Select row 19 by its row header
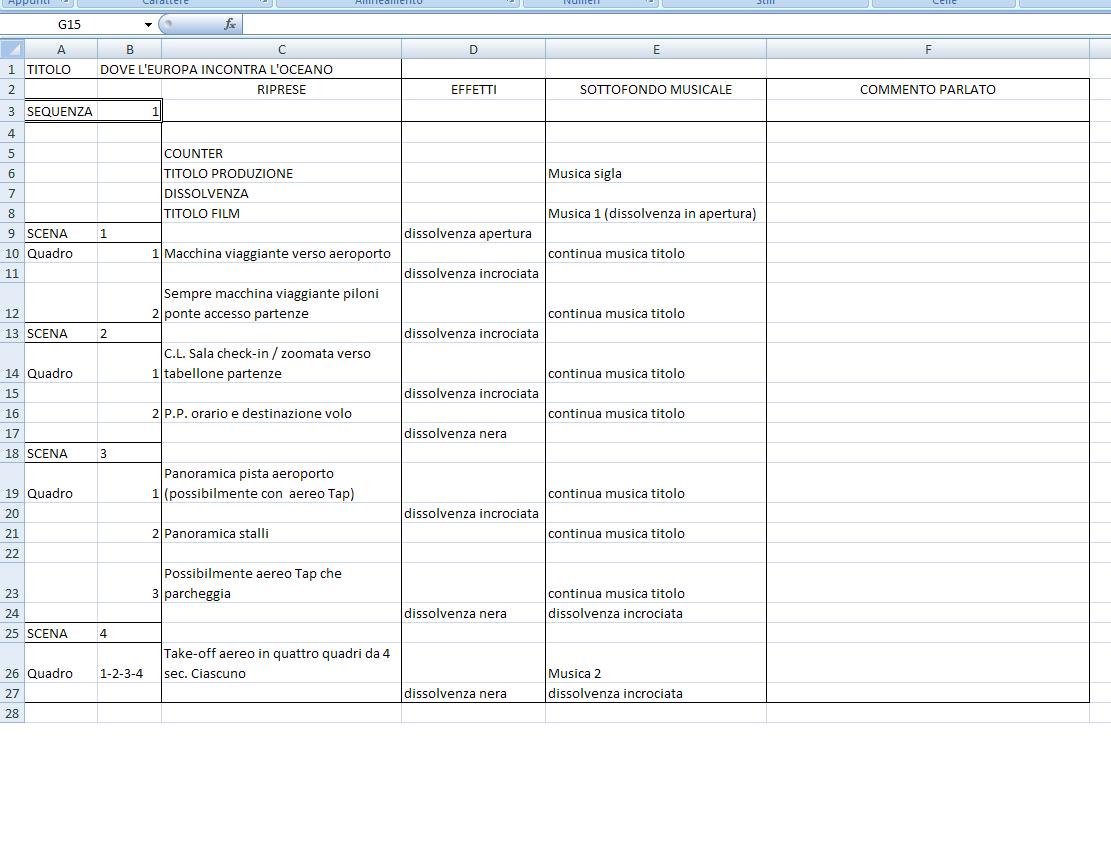1111x853 pixels. tap(12, 483)
